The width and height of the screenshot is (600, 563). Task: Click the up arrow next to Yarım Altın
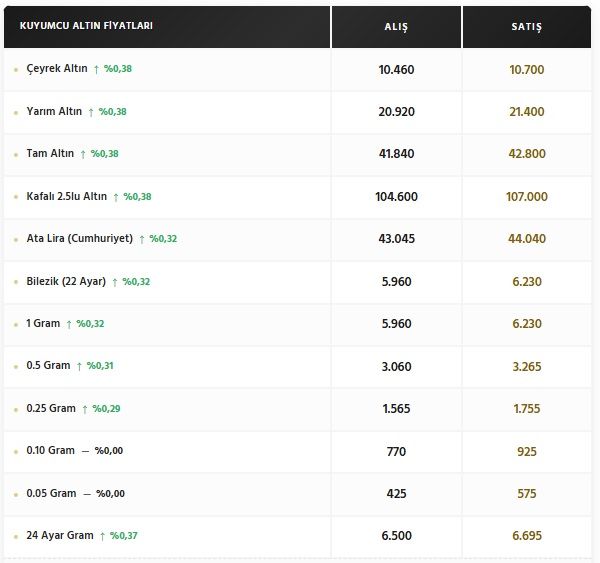coord(91,112)
